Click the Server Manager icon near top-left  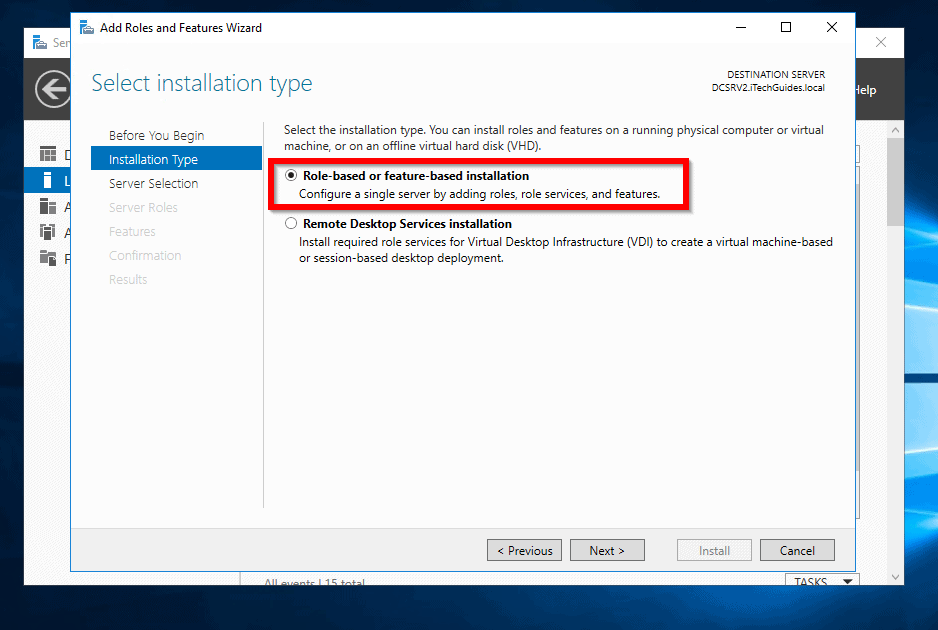point(40,42)
